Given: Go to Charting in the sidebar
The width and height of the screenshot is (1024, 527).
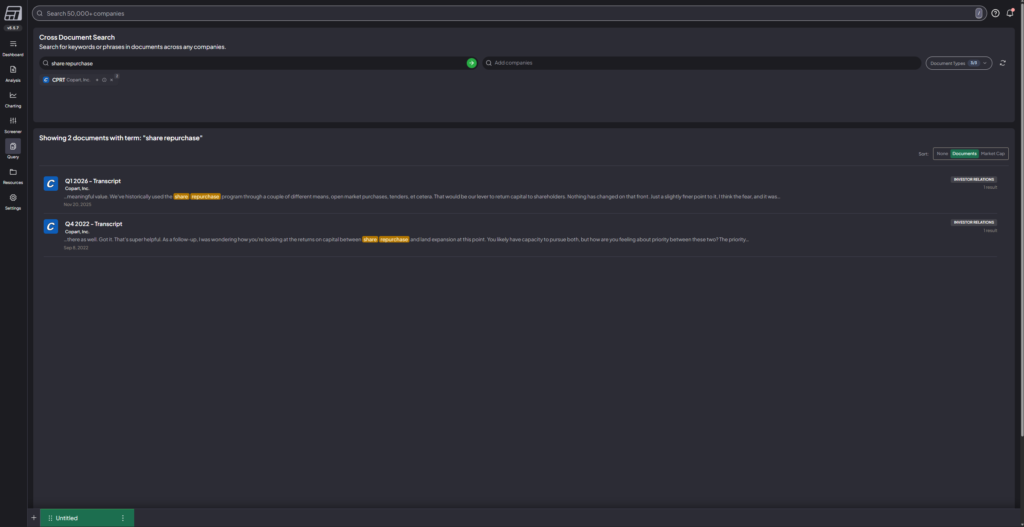Looking at the screenshot, I should (x=13, y=99).
